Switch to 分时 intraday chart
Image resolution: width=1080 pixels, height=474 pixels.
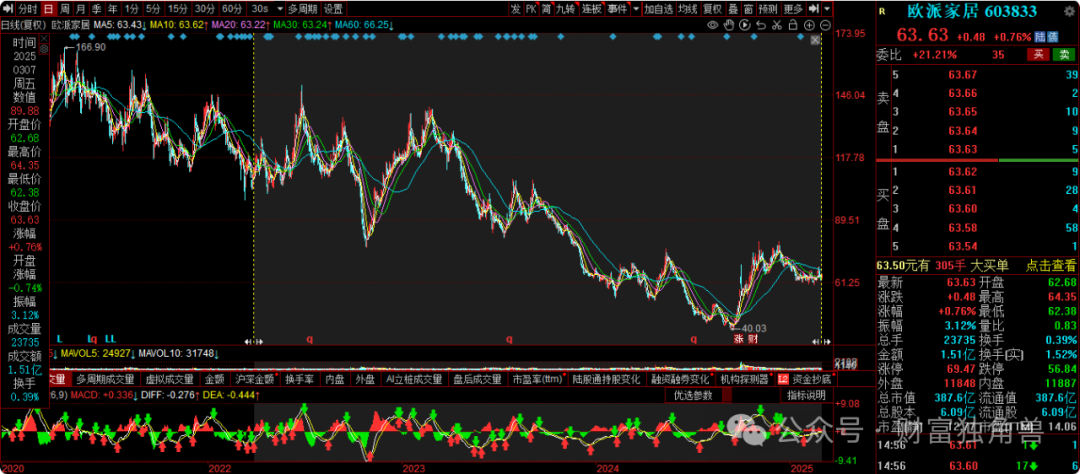pyautogui.click(x=28, y=9)
